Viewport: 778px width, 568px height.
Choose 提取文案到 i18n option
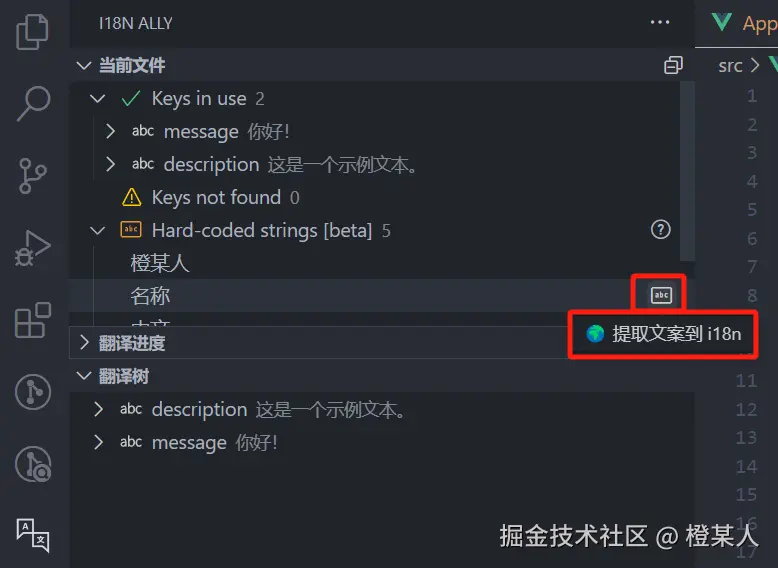click(x=663, y=334)
